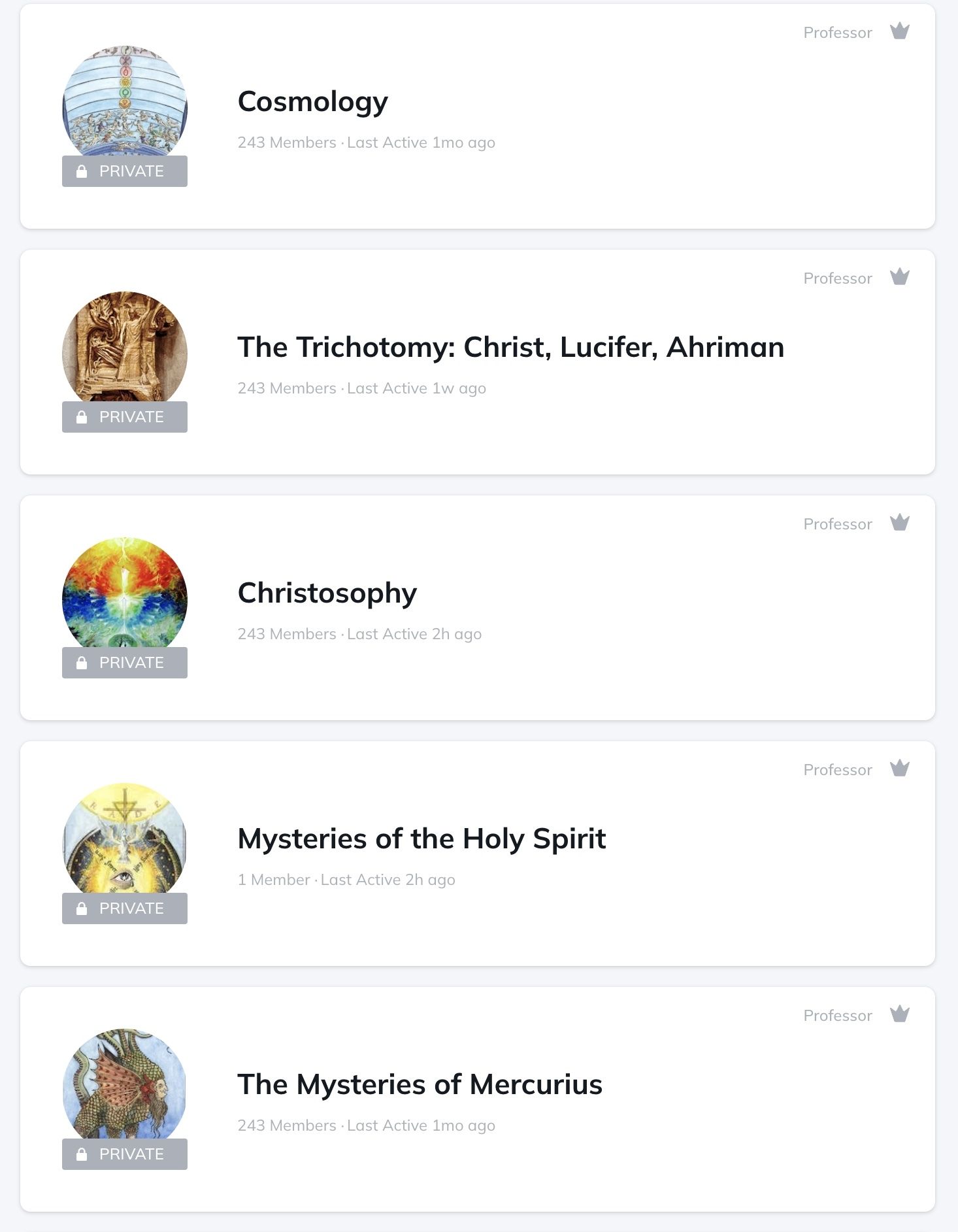Click the Trichotomy sculpture avatar image
The height and width of the screenshot is (1232, 958).
pos(125,346)
